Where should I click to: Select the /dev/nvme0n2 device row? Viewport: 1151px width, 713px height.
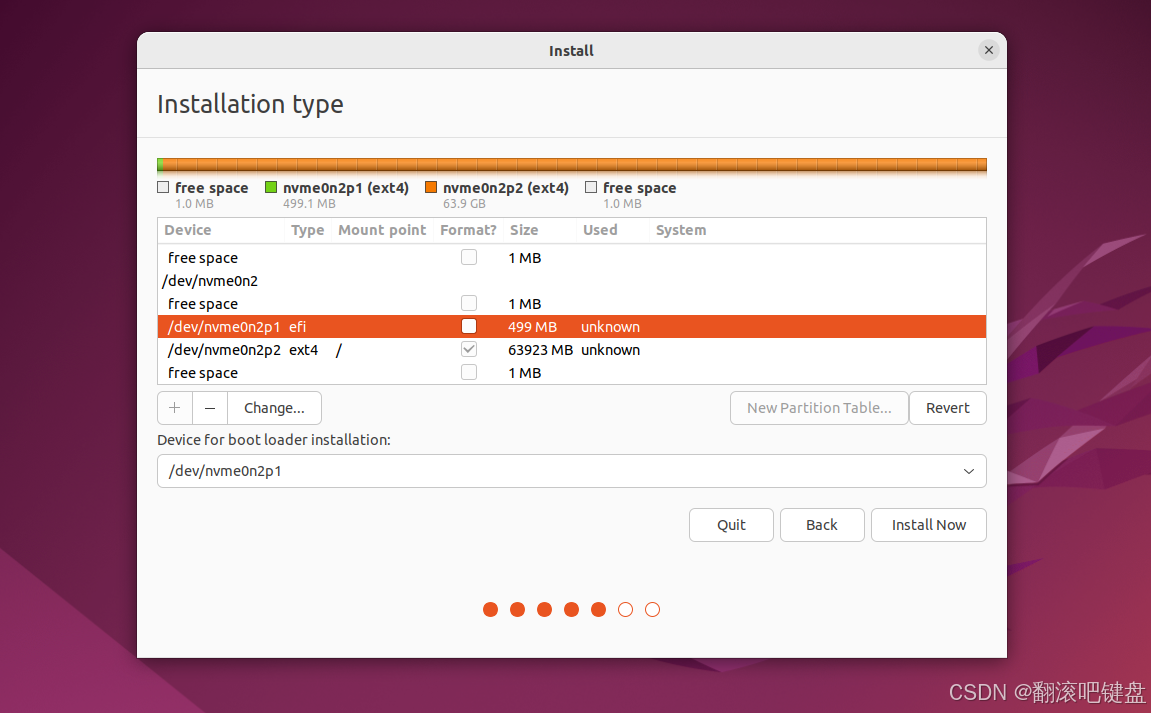pos(572,281)
